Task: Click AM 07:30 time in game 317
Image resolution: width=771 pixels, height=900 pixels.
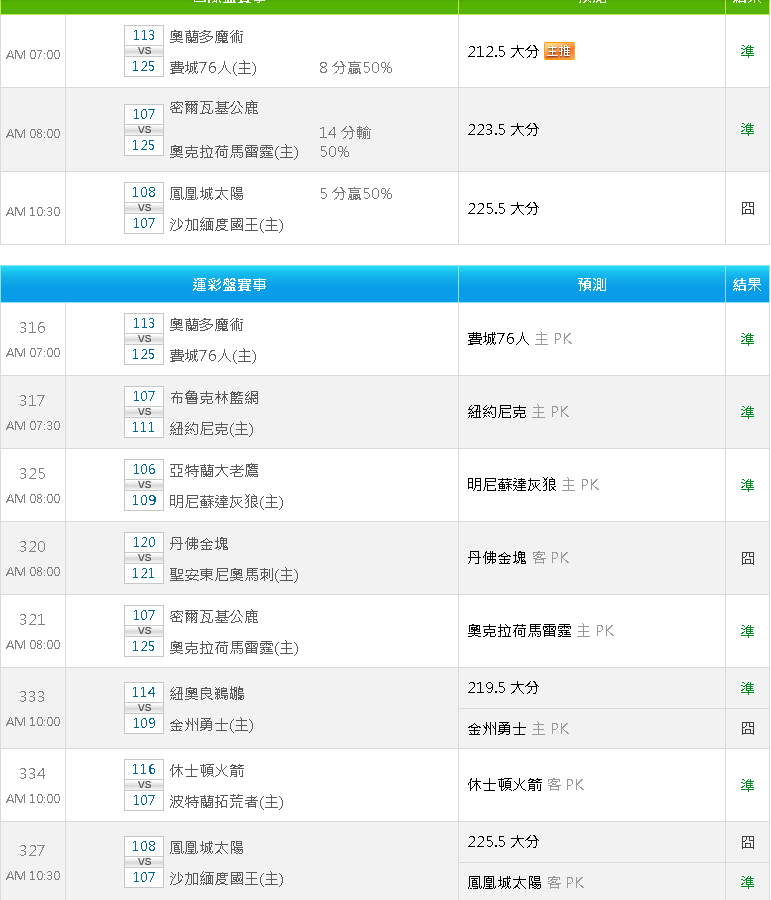Action: [33, 425]
